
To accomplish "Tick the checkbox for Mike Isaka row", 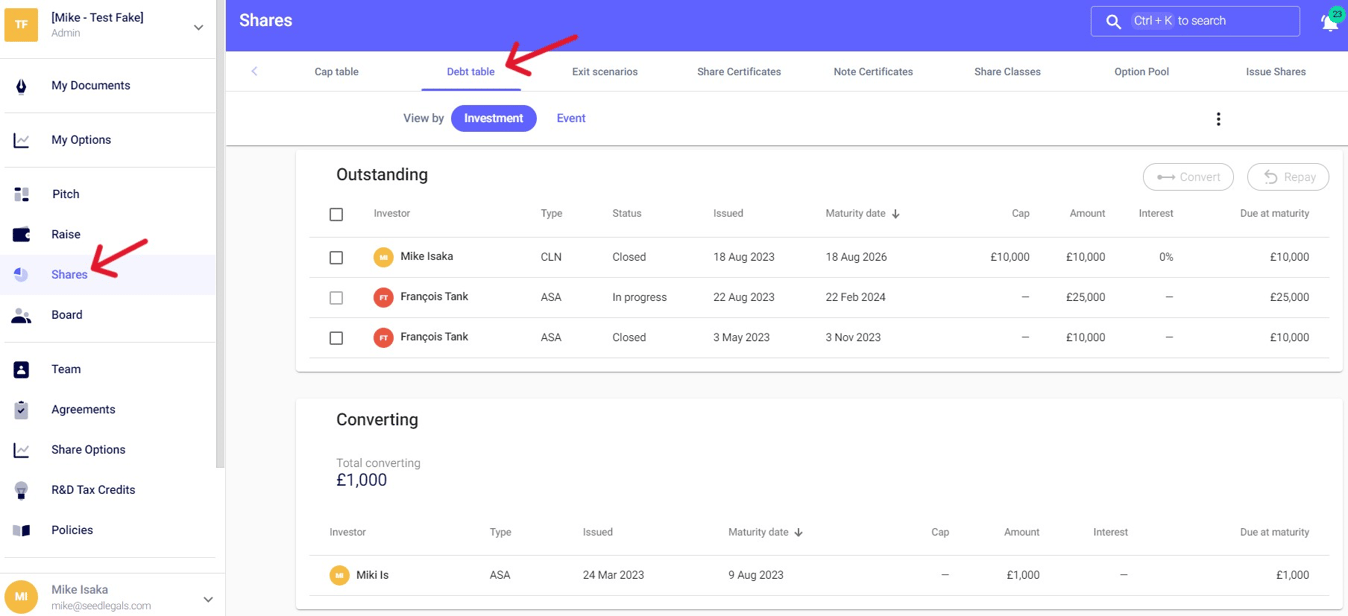I will click(336, 258).
